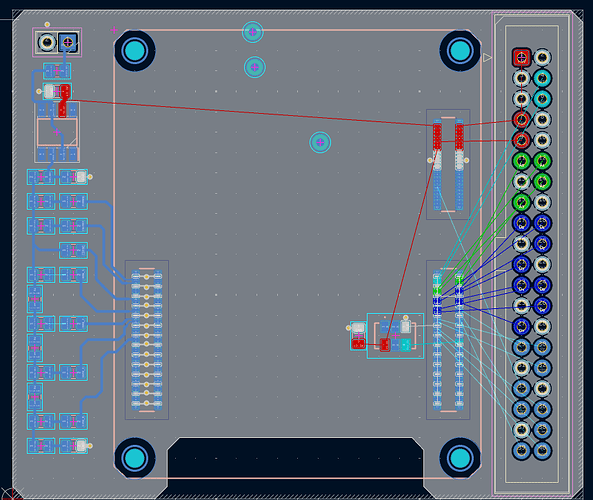This screenshot has height=500, width=593.
Task: Select the 8-pin SOIC footprint outline at upper left
Action: 57,132
